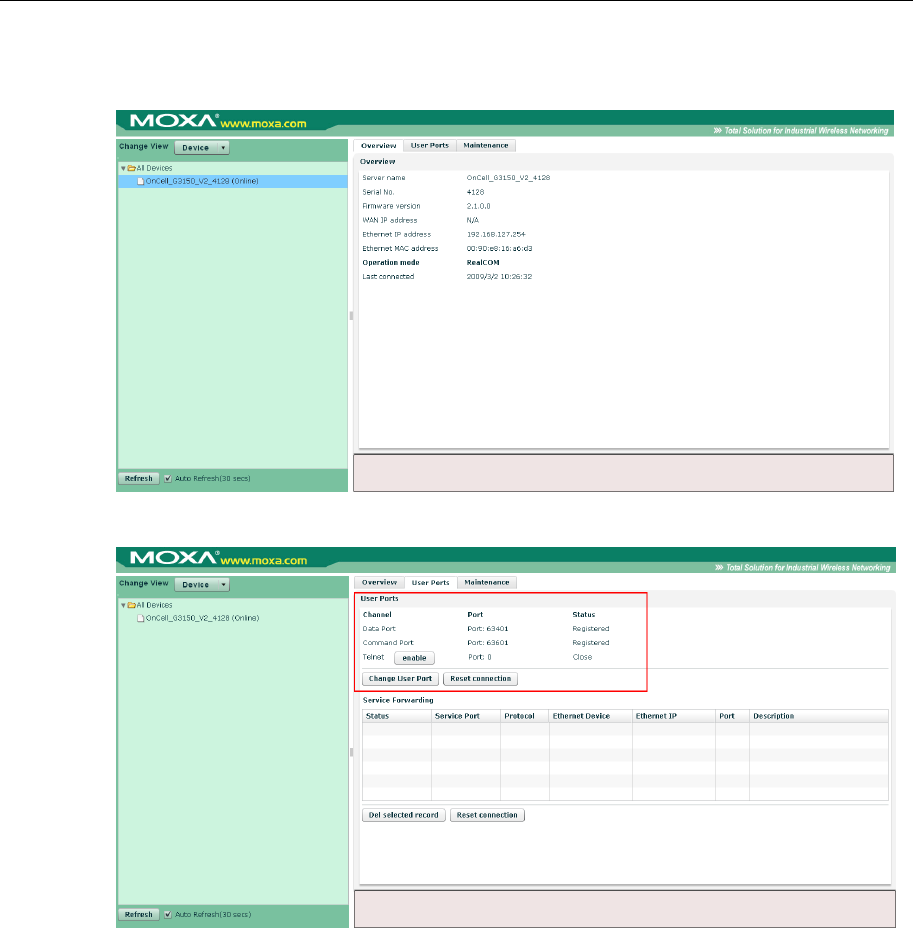Click Reset connection beside Change User Port
This screenshot has width=913, height=928.
tap(480, 678)
